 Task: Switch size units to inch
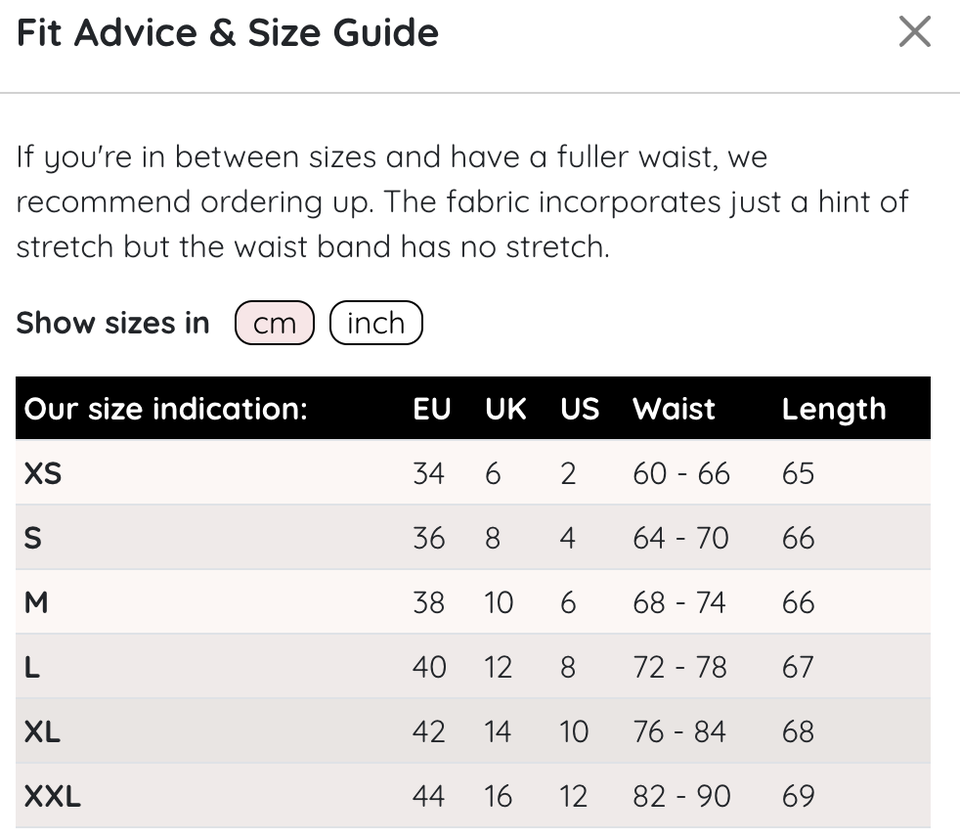[x=376, y=323]
